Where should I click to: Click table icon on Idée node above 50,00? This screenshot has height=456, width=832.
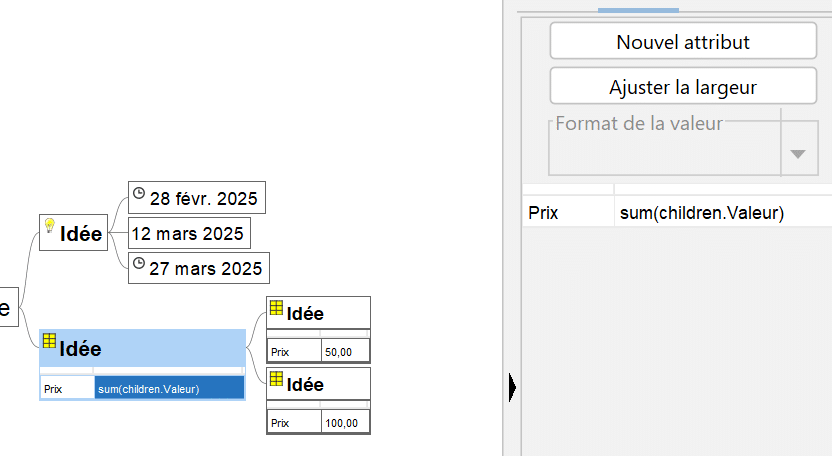pyautogui.click(x=276, y=308)
